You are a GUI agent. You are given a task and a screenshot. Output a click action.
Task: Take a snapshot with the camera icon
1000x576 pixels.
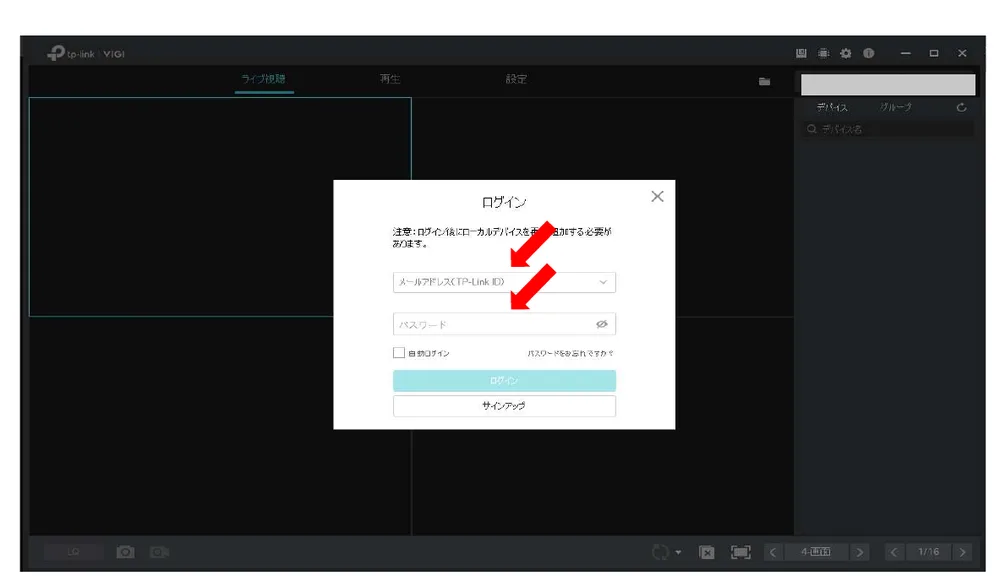tap(126, 552)
